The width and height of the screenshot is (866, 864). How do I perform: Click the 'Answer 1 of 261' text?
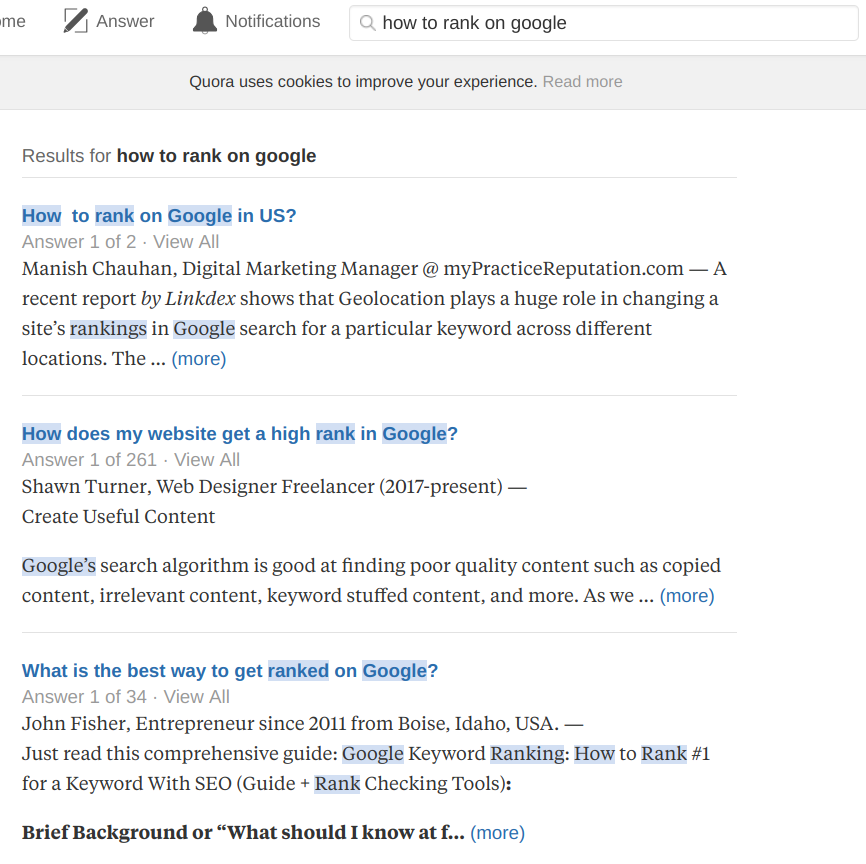click(x=89, y=460)
